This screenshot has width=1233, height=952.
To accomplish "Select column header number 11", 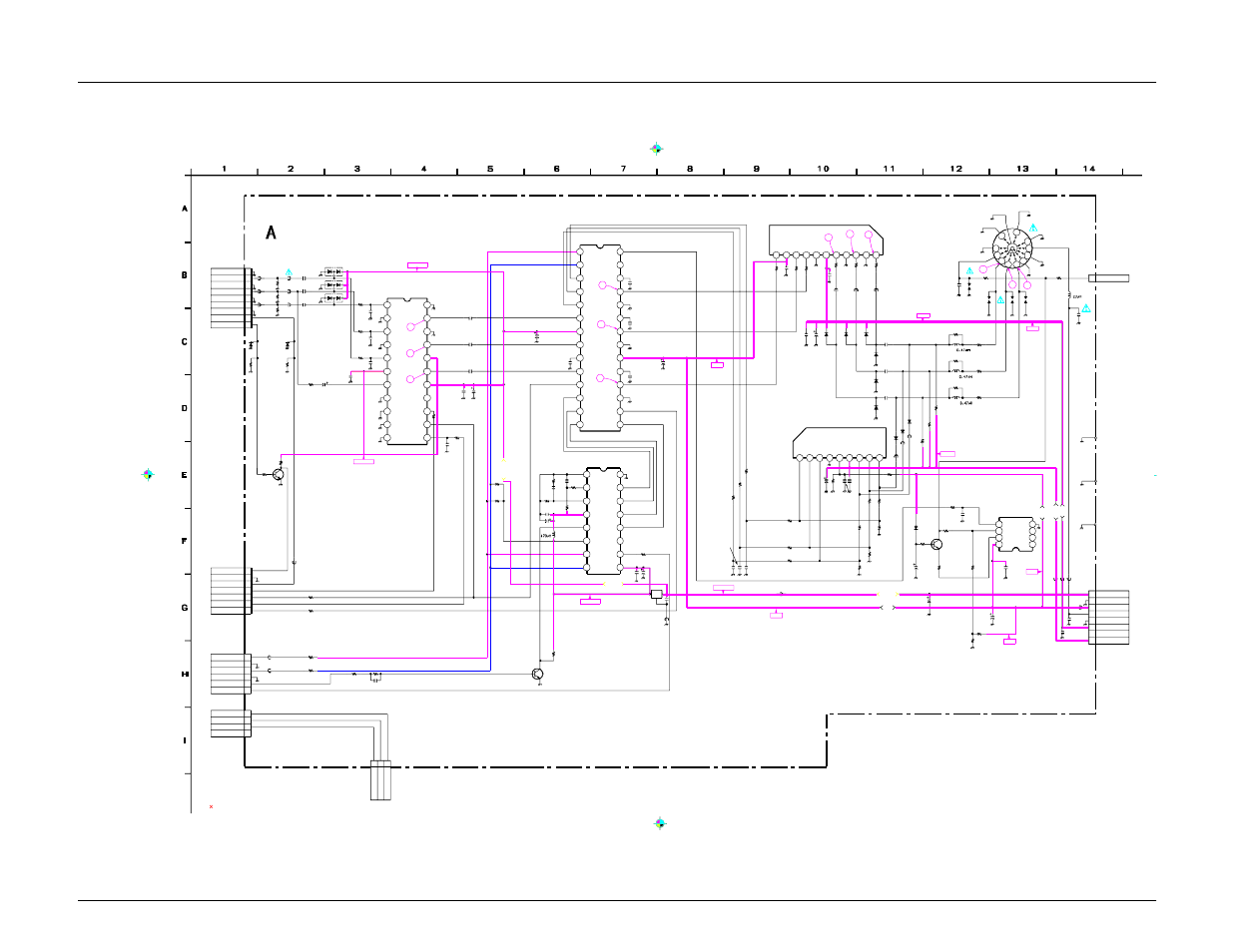I will 890,169.
